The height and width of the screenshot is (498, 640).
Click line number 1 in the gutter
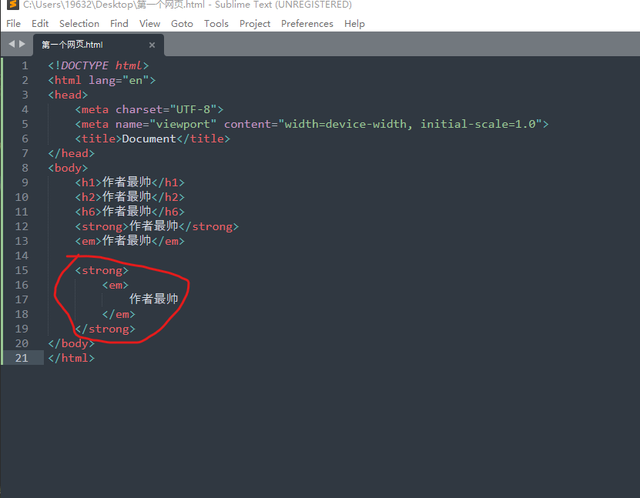(25, 66)
